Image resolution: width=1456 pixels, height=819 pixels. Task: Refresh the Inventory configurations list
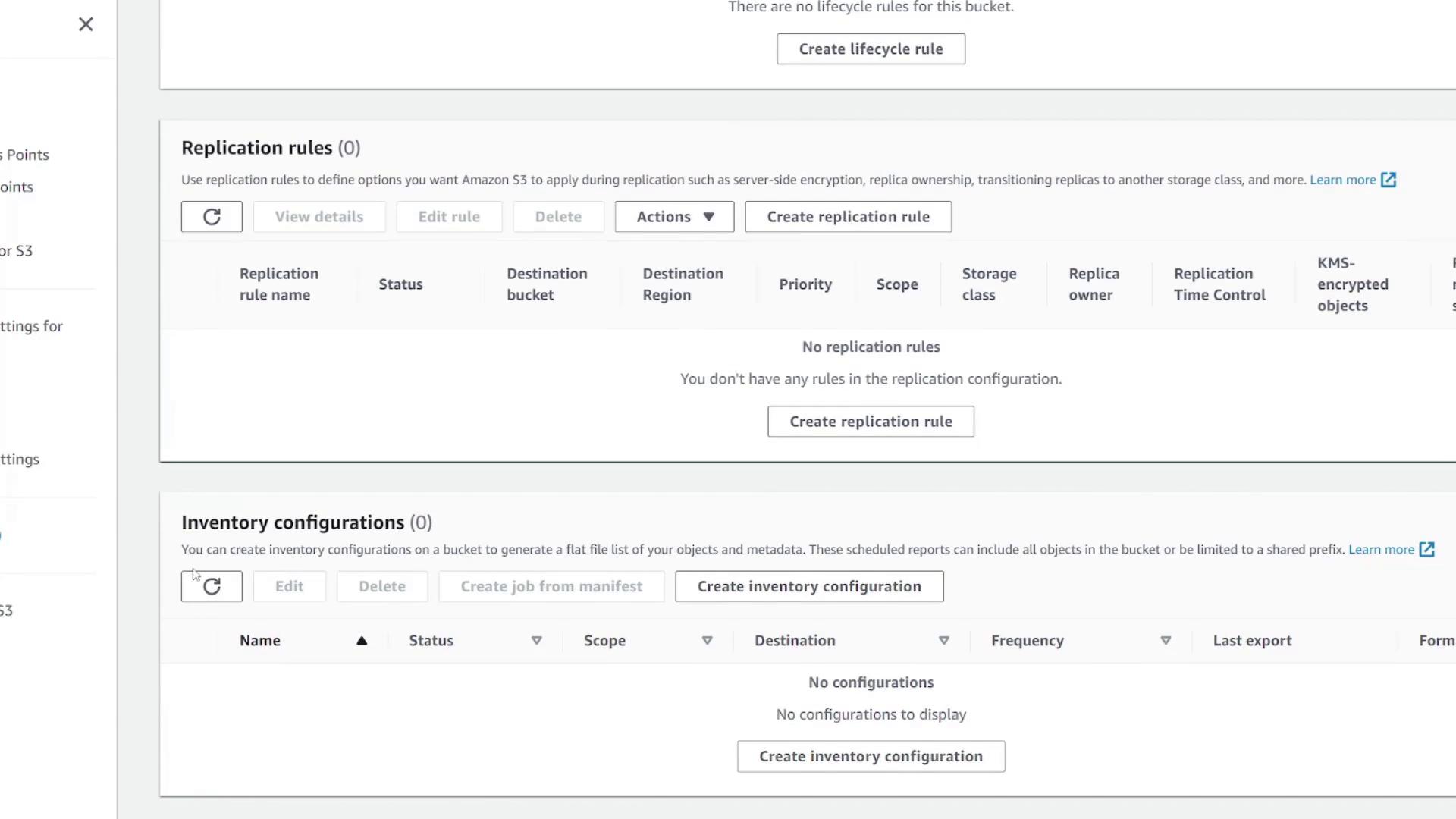pyautogui.click(x=212, y=586)
